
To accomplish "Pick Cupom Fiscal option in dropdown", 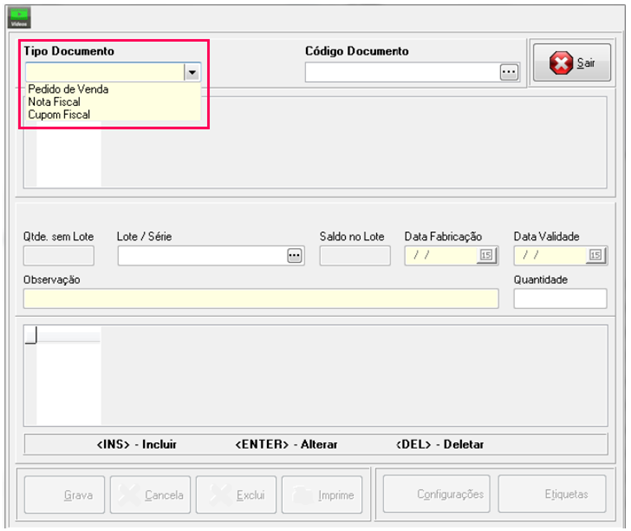I will (59, 115).
